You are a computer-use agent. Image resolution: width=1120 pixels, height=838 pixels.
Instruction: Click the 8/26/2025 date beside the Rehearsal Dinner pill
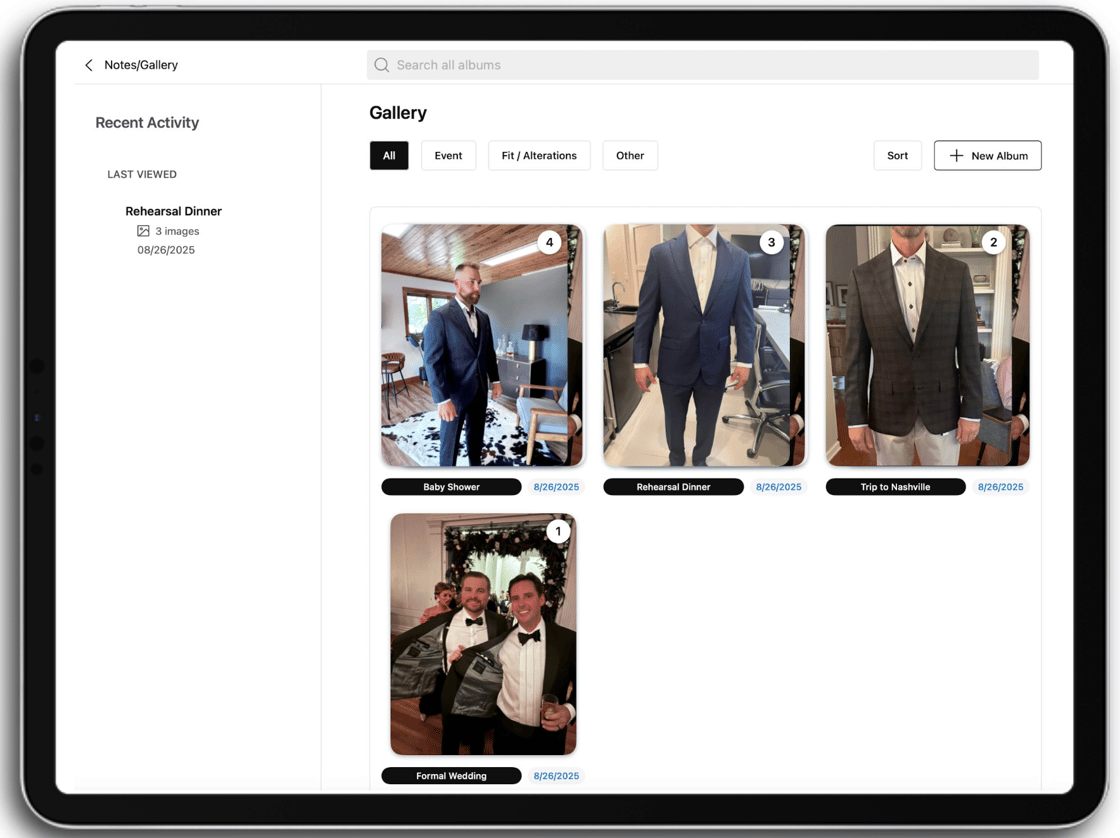(x=779, y=487)
